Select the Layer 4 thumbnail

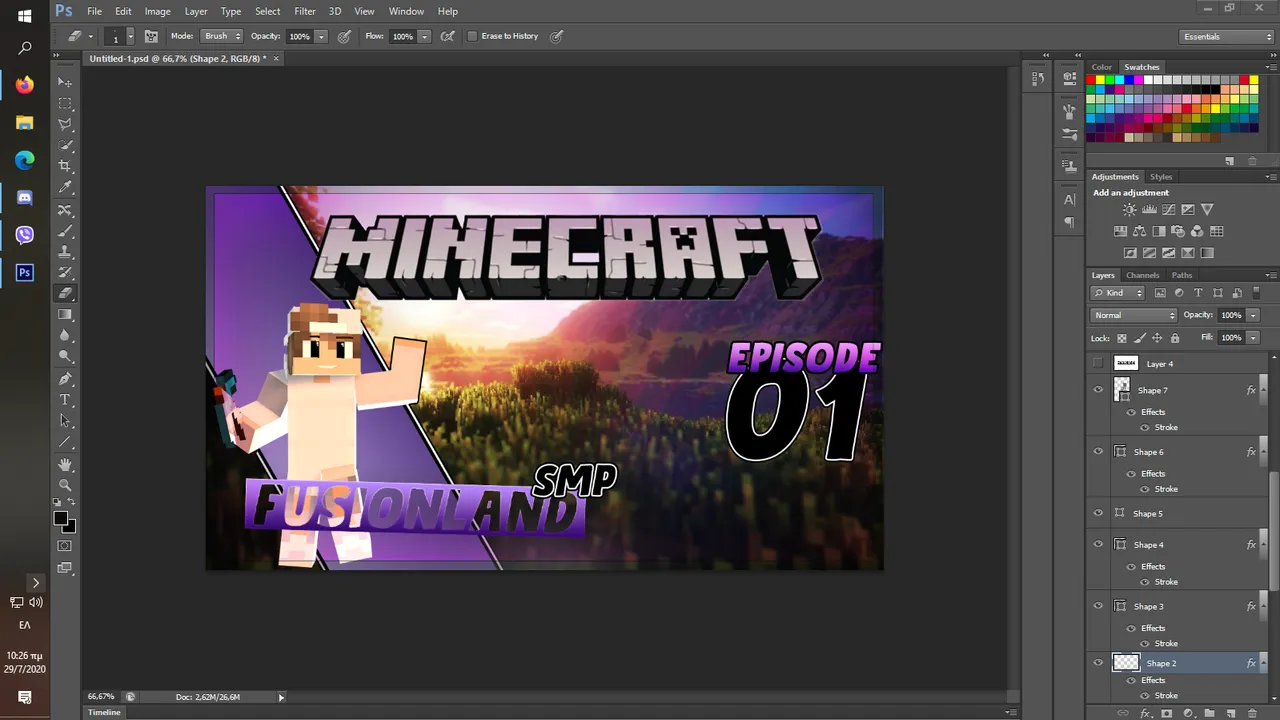(1126, 364)
